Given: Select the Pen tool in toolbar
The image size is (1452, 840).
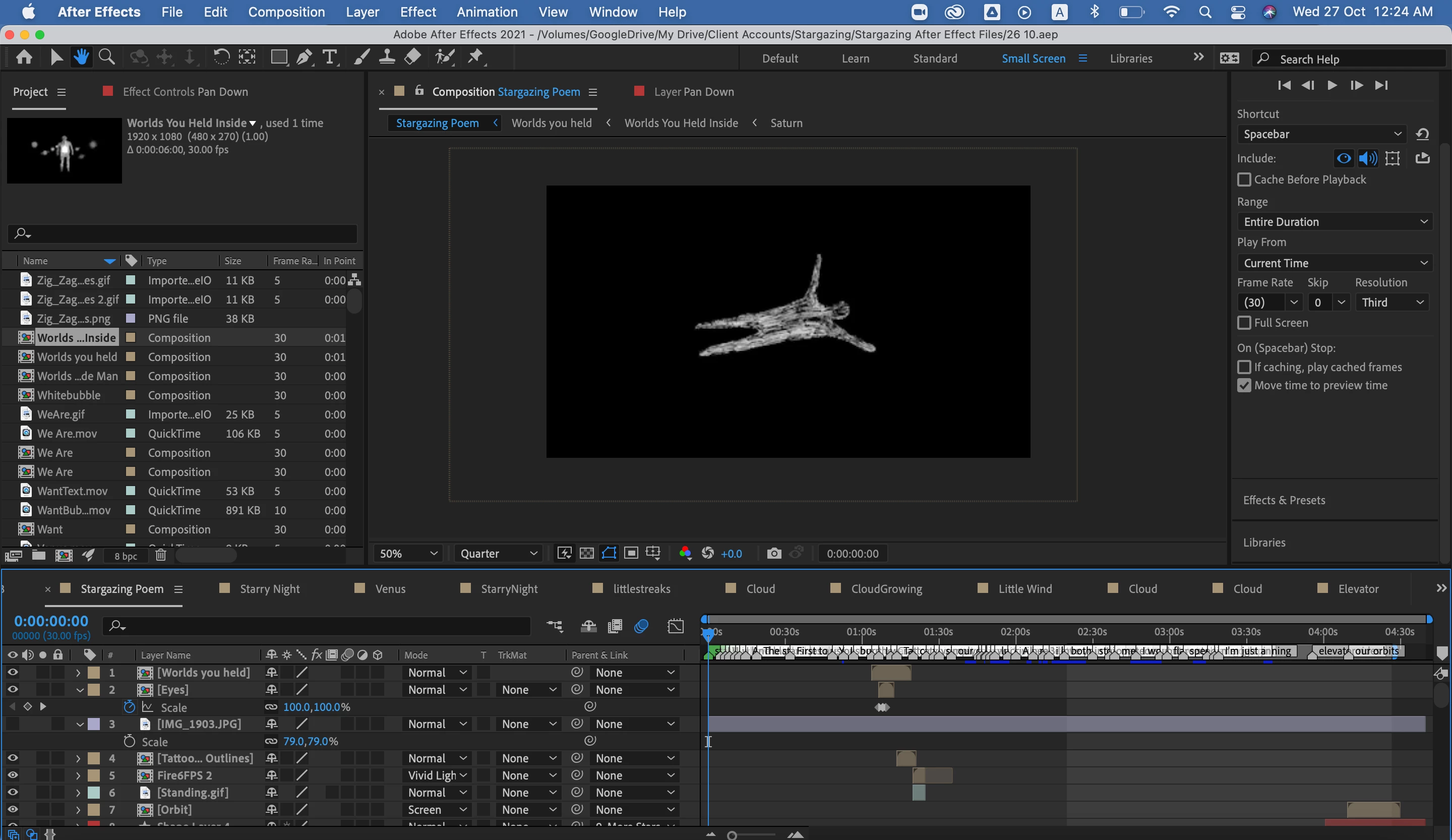Looking at the screenshot, I should tap(304, 56).
